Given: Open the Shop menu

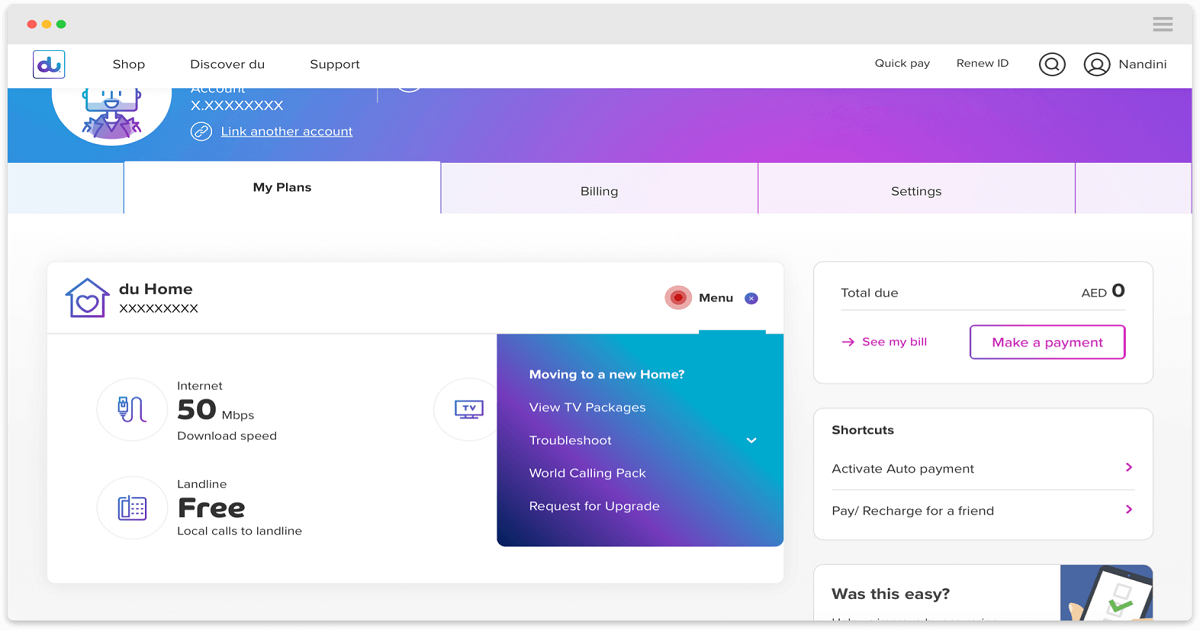Looking at the screenshot, I should coord(128,64).
